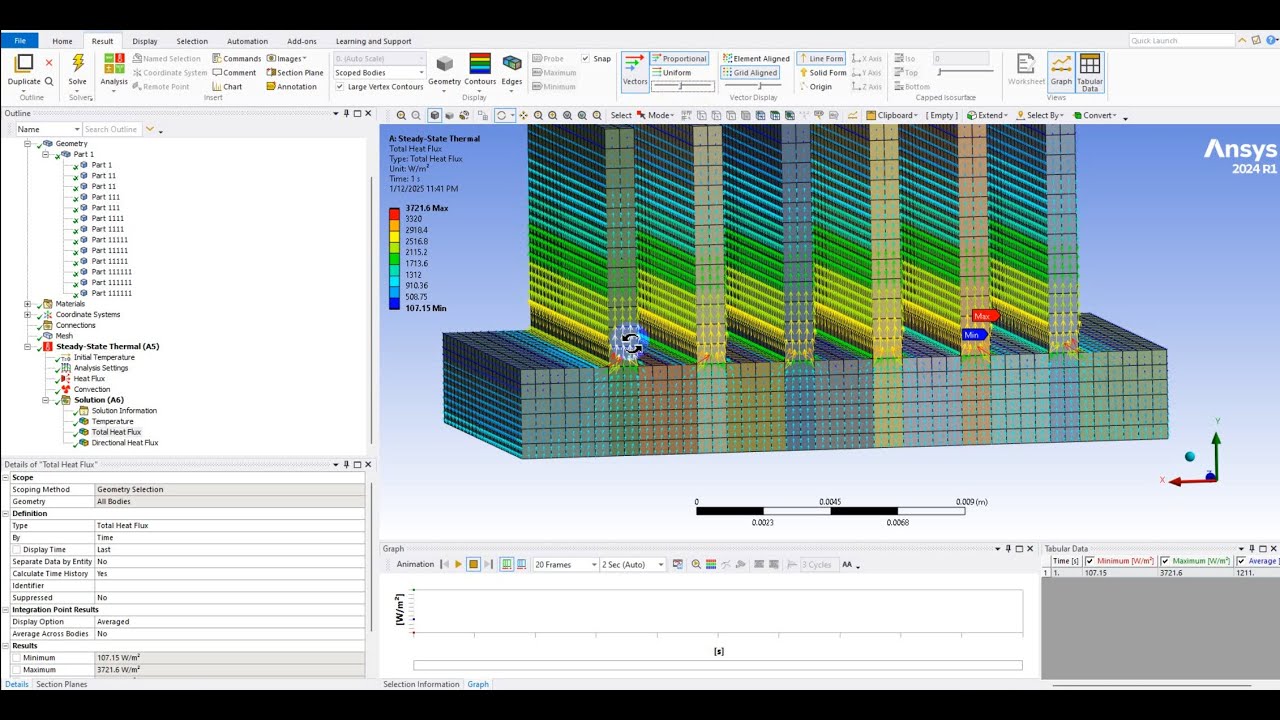Play the result animation
Image resolution: width=1280 pixels, height=720 pixels.
(x=459, y=565)
